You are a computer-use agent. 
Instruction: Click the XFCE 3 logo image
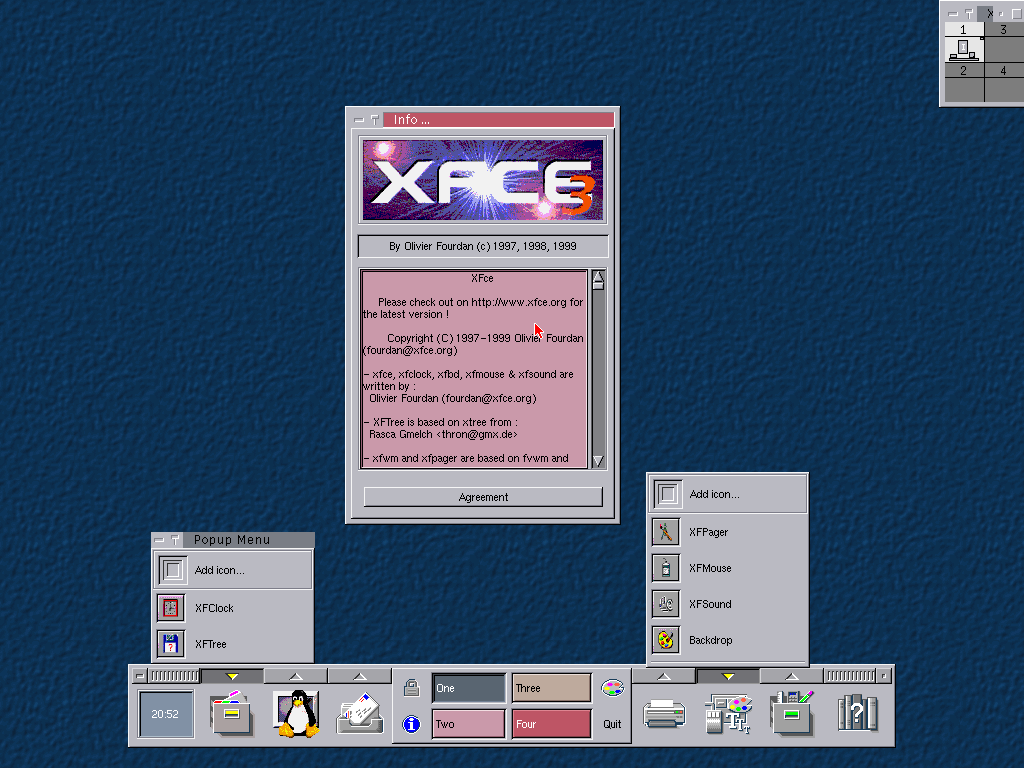point(483,180)
